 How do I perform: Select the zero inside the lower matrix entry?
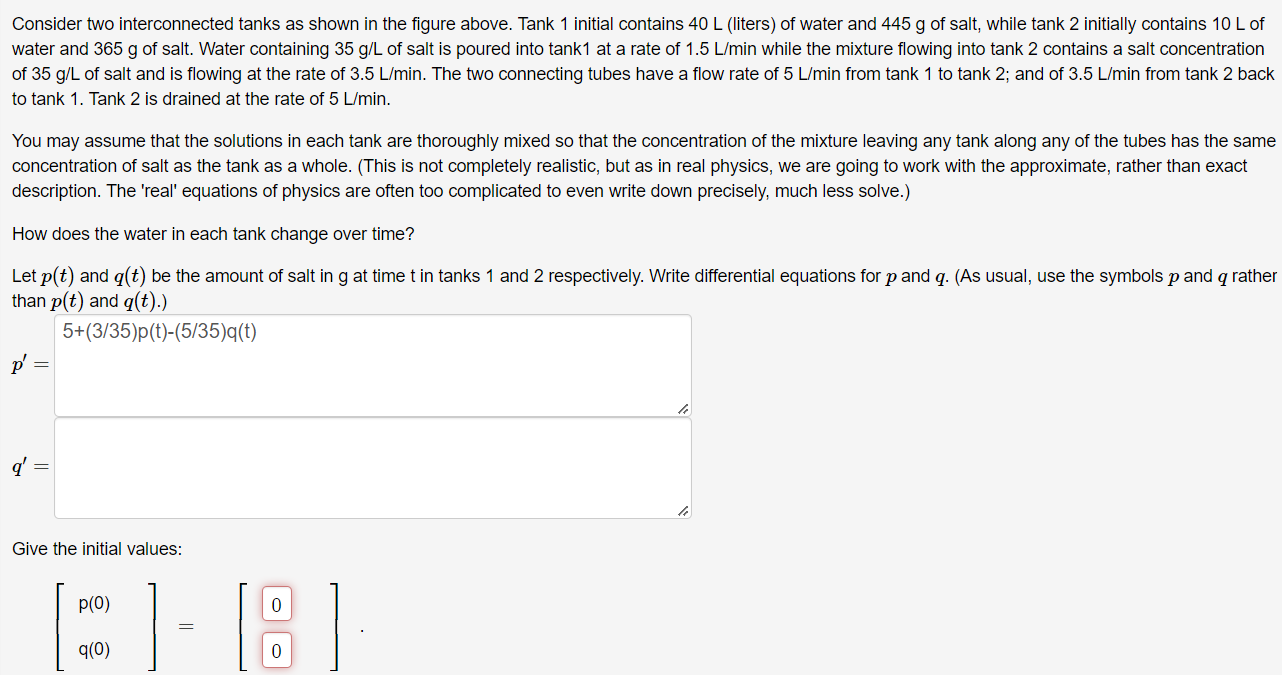276,649
